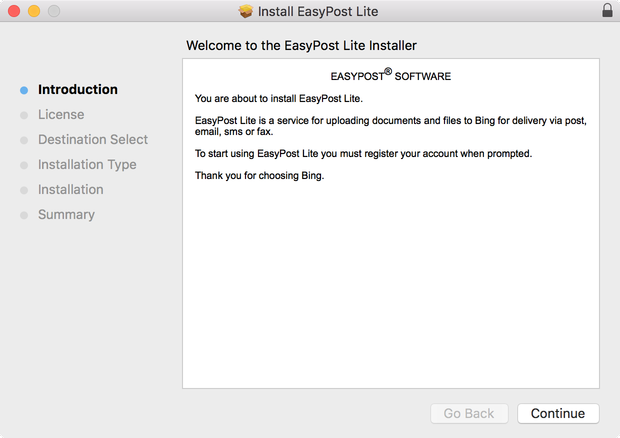The height and width of the screenshot is (438, 620).
Task: Select the Summary step in the sidebar
Action: [66, 215]
